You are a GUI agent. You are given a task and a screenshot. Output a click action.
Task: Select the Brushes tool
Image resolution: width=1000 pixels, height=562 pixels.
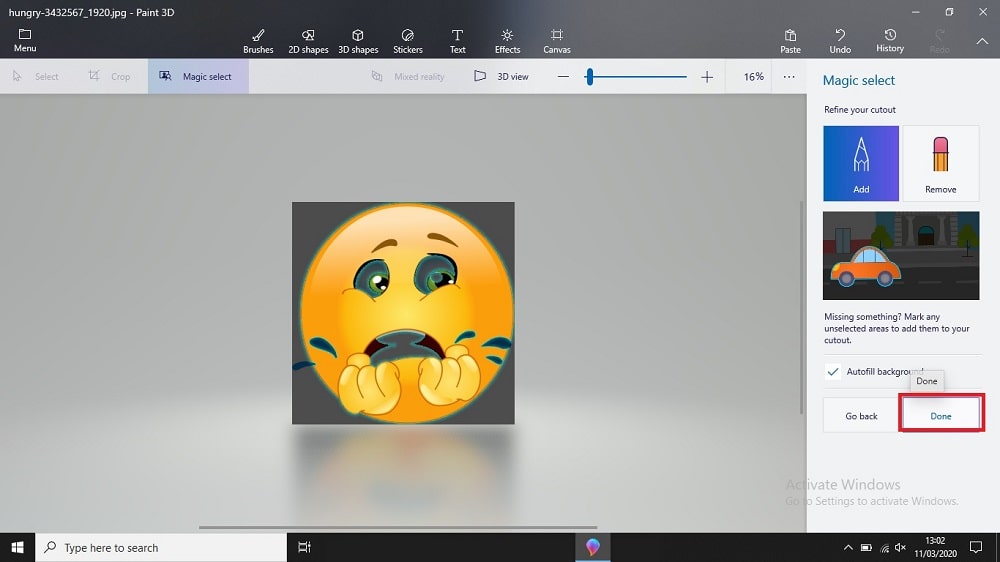click(258, 41)
